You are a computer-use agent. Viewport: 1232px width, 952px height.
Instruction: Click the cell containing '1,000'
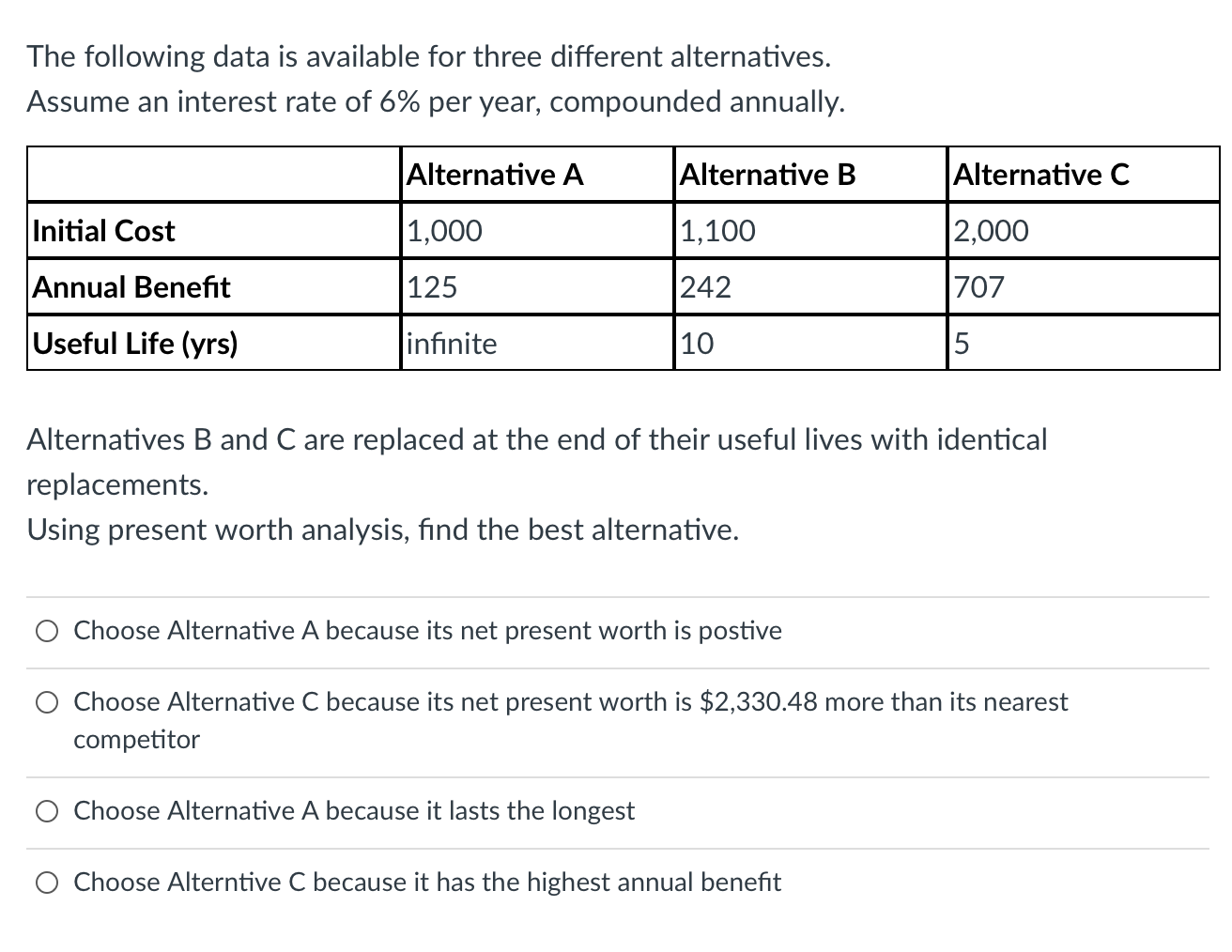(445, 231)
